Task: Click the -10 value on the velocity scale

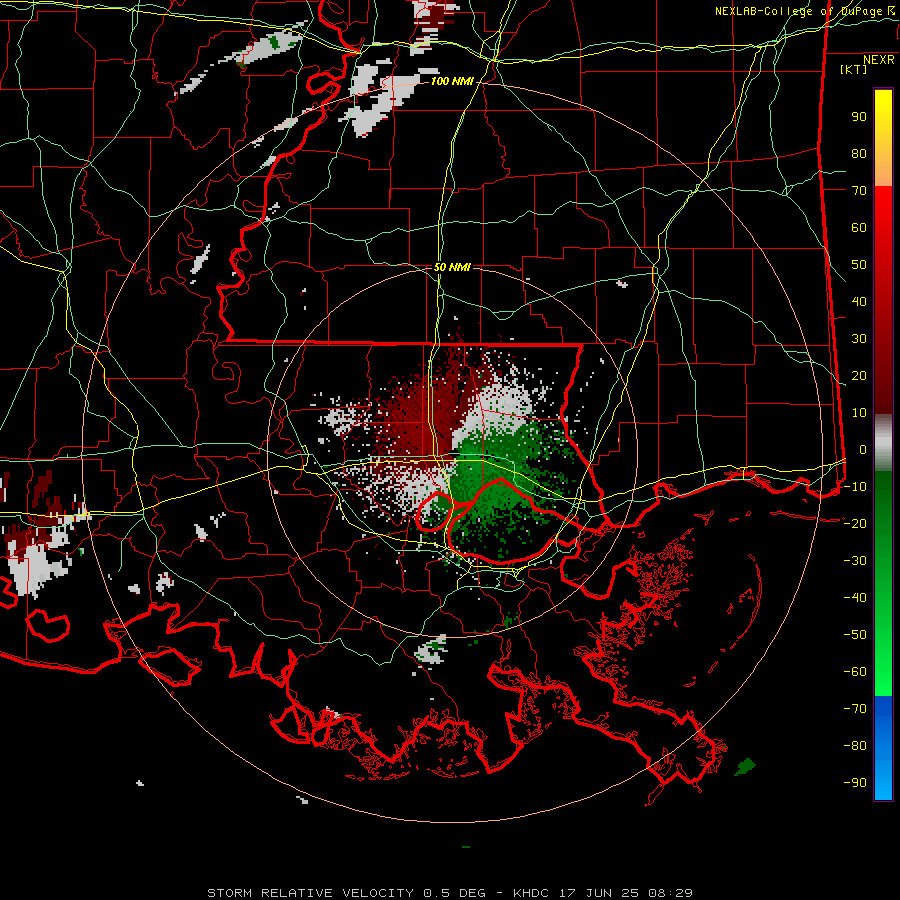Action: pos(855,487)
